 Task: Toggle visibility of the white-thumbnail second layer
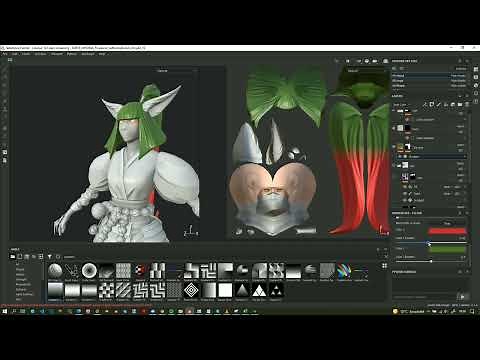click(x=394, y=128)
